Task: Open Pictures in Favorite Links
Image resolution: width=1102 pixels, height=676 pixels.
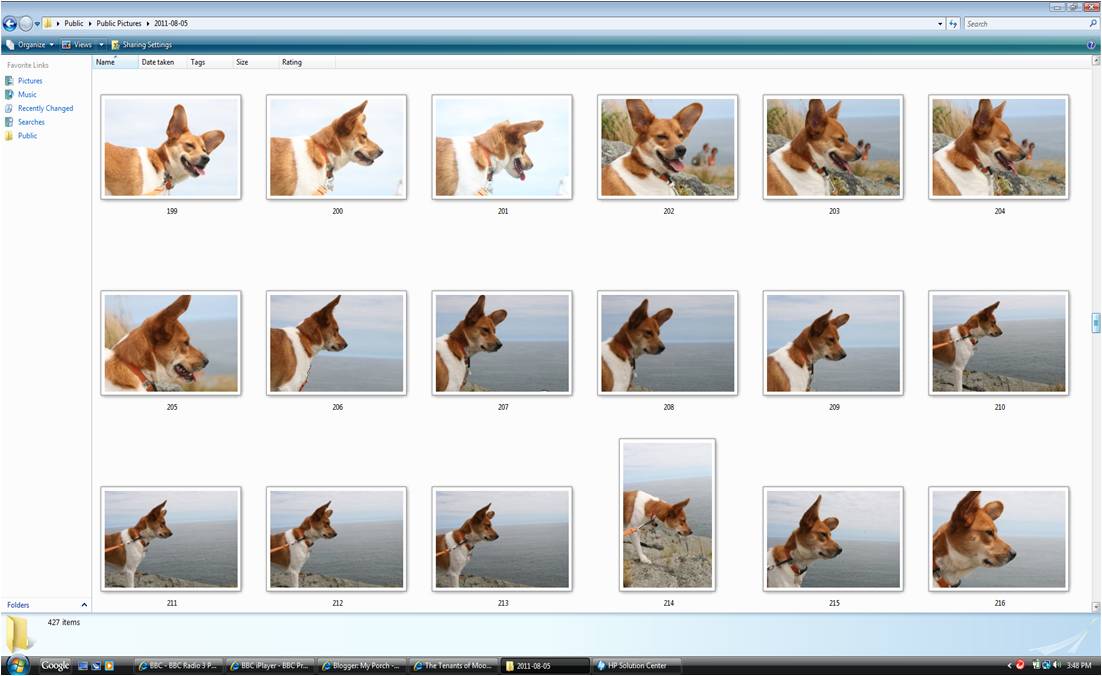Action: pos(30,81)
